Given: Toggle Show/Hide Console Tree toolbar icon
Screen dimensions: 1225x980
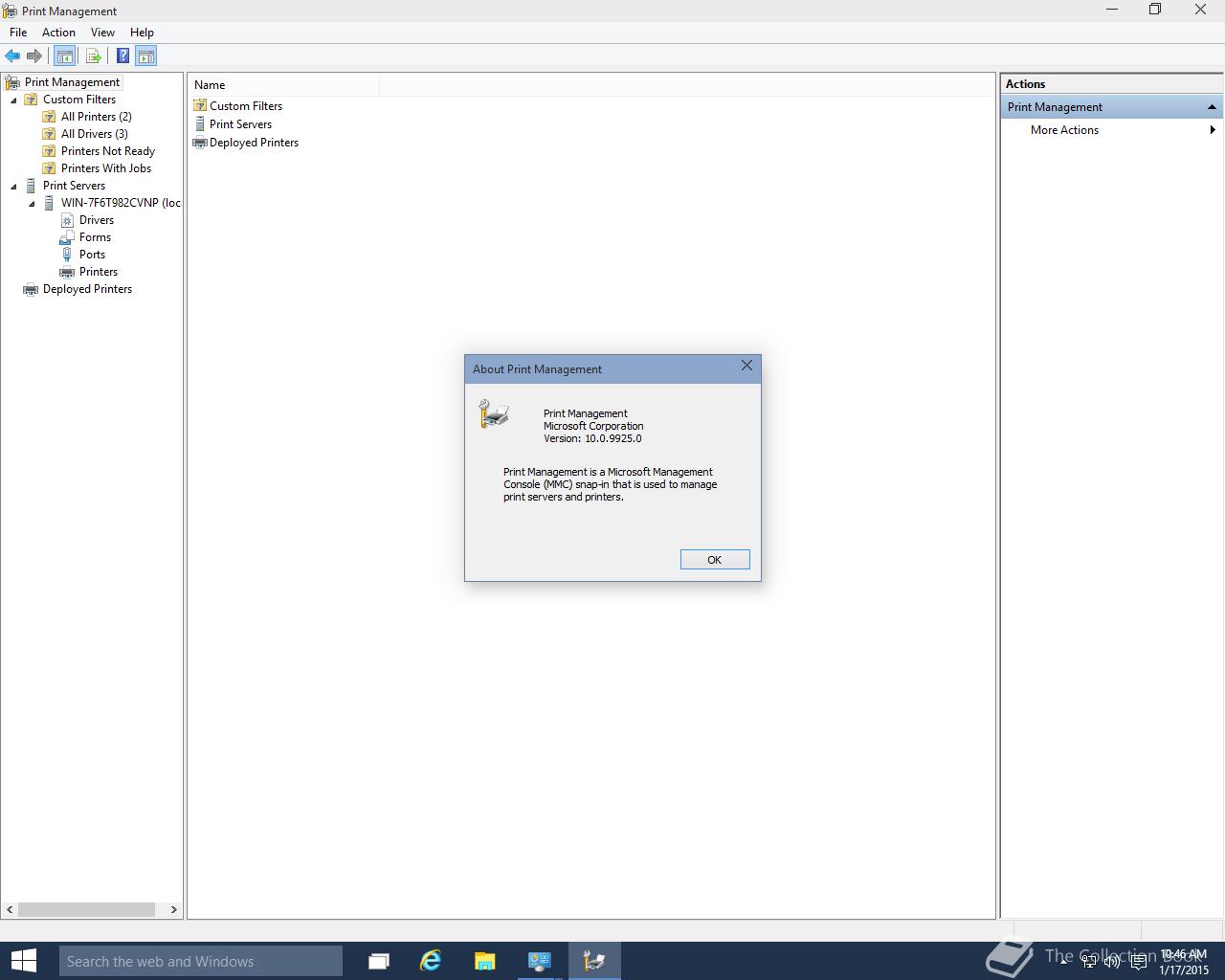Looking at the screenshot, I should pos(64,56).
